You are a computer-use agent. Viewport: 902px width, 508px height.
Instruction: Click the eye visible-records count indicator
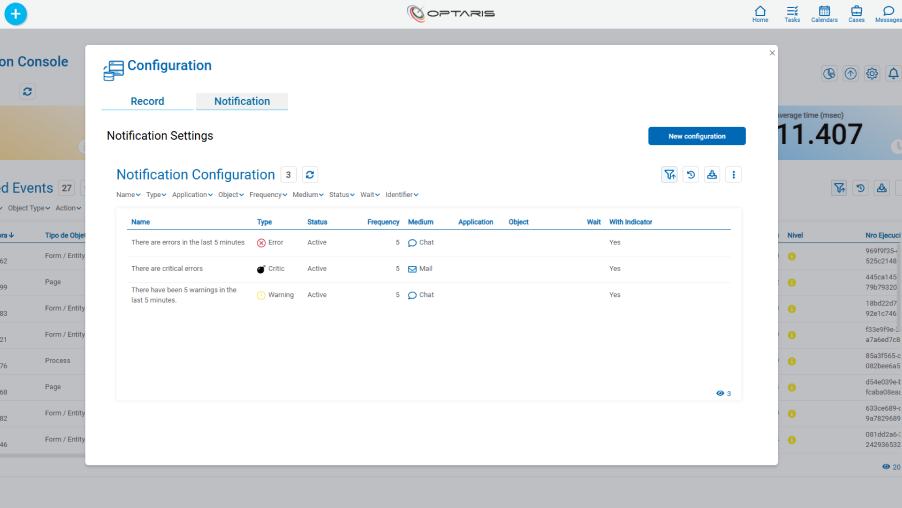click(724, 394)
